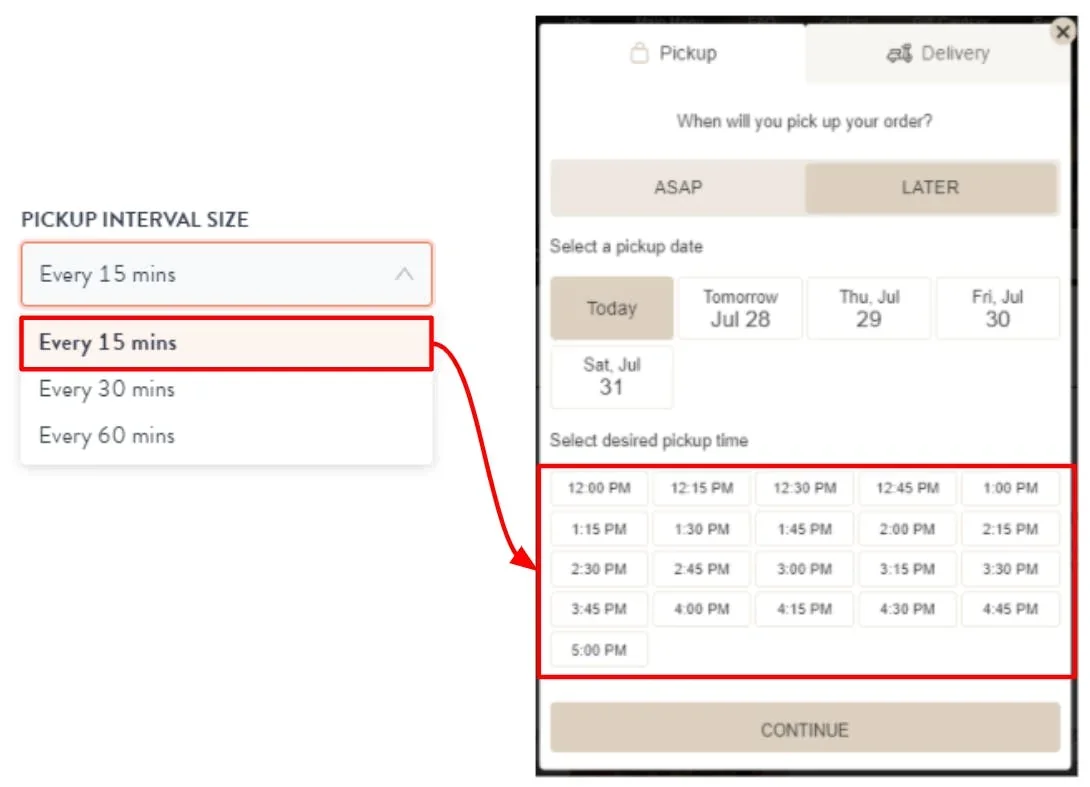Select the 1:15 PM time slot
The image size is (1090, 787).
599,529
